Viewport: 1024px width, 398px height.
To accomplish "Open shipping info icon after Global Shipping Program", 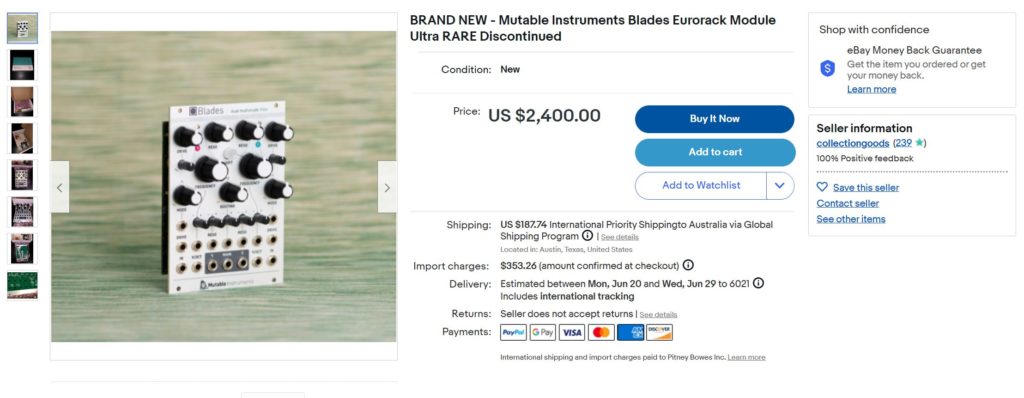I will point(587,236).
